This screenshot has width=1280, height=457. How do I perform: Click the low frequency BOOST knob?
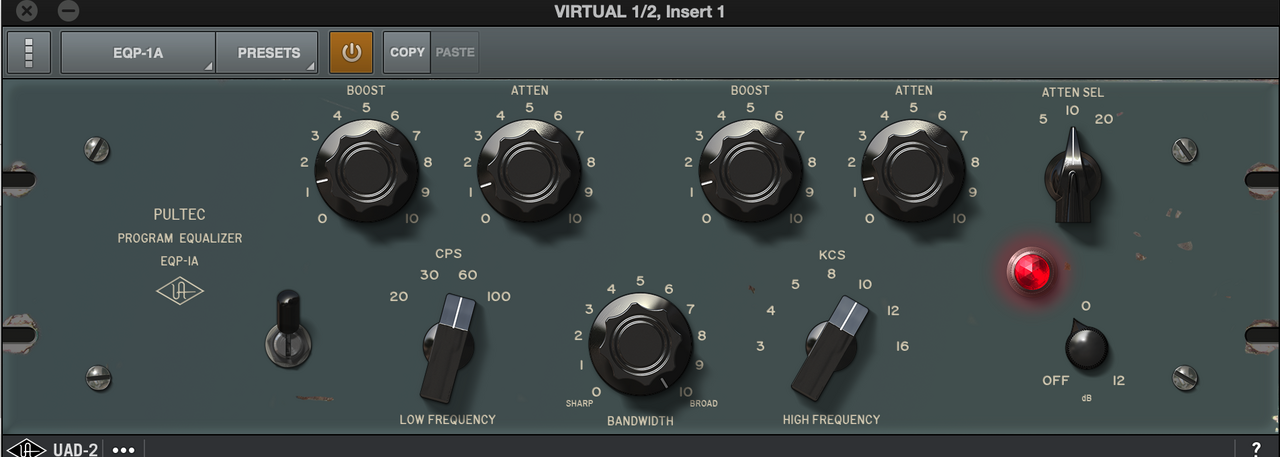(366, 170)
